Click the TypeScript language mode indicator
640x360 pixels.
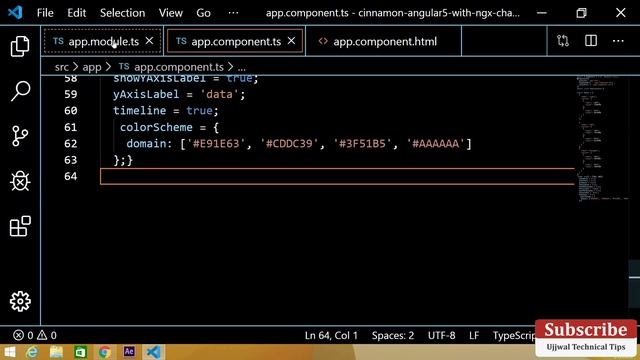[513, 336]
